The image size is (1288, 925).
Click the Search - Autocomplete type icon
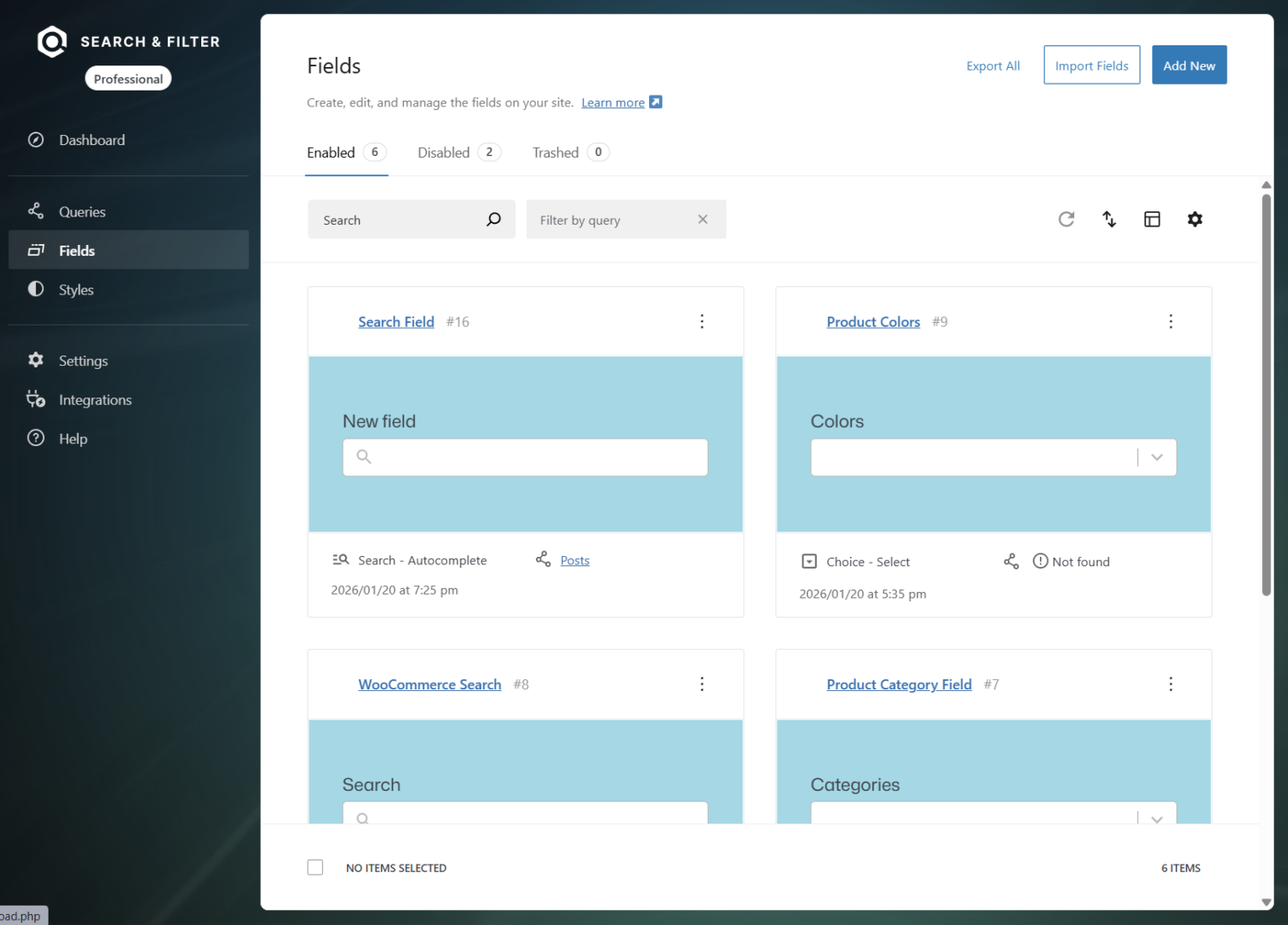tap(340, 559)
